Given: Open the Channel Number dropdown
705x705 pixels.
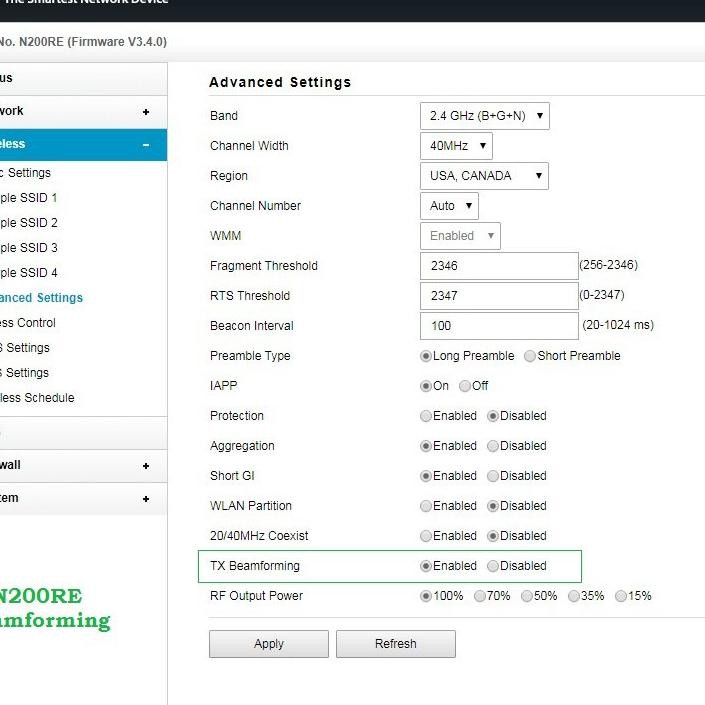Looking at the screenshot, I should 449,206.
